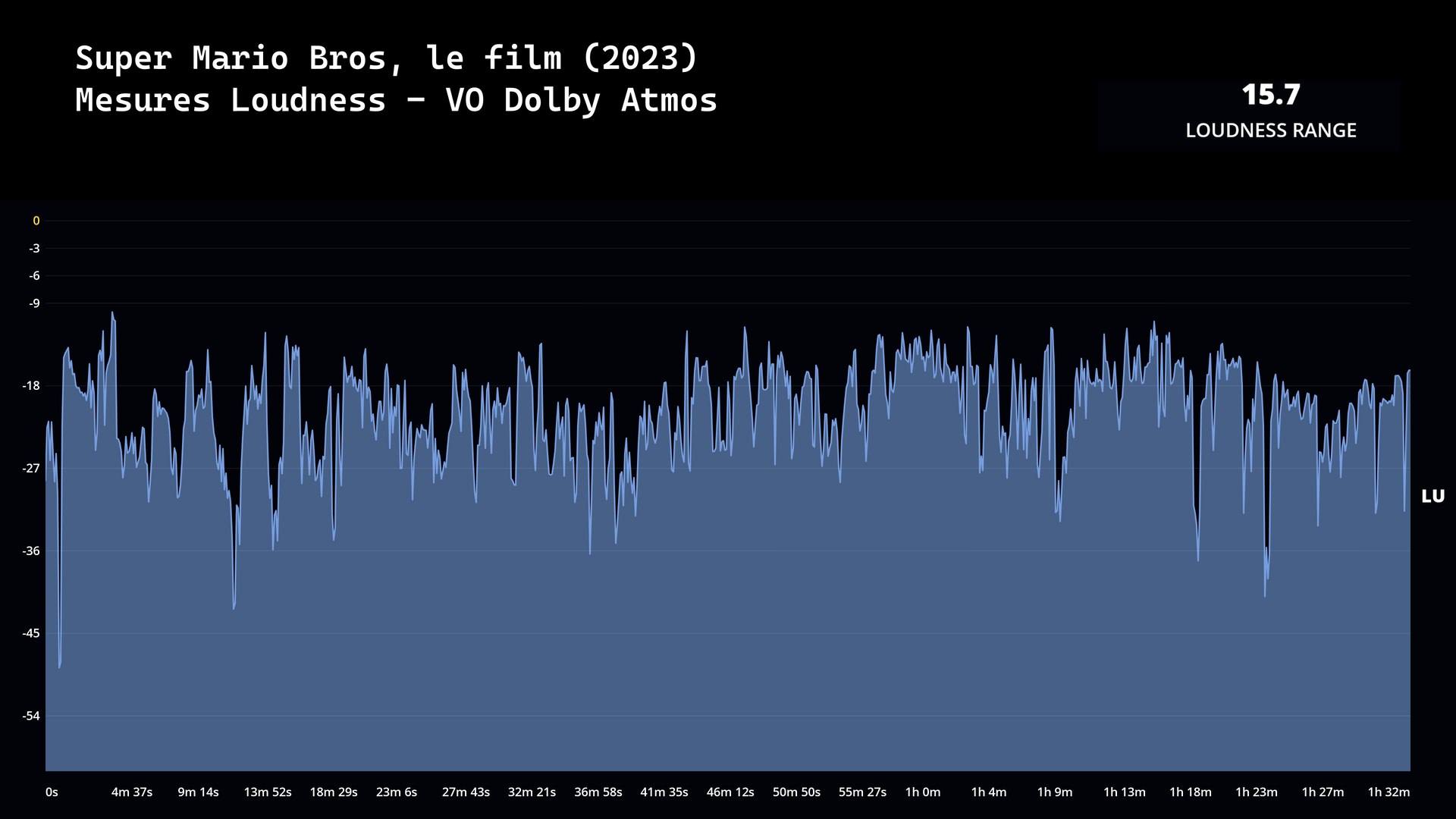The height and width of the screenshot is (819, 1456).
Task: Click the yellow 0 level axis label
Action: pos(36,221)
